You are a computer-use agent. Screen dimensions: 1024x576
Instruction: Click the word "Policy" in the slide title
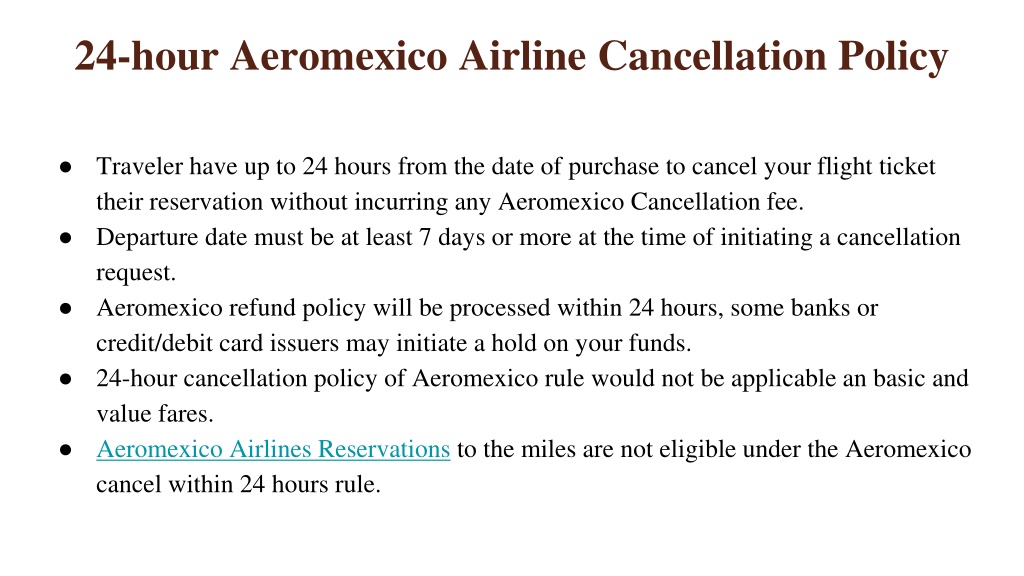point(893,57)
